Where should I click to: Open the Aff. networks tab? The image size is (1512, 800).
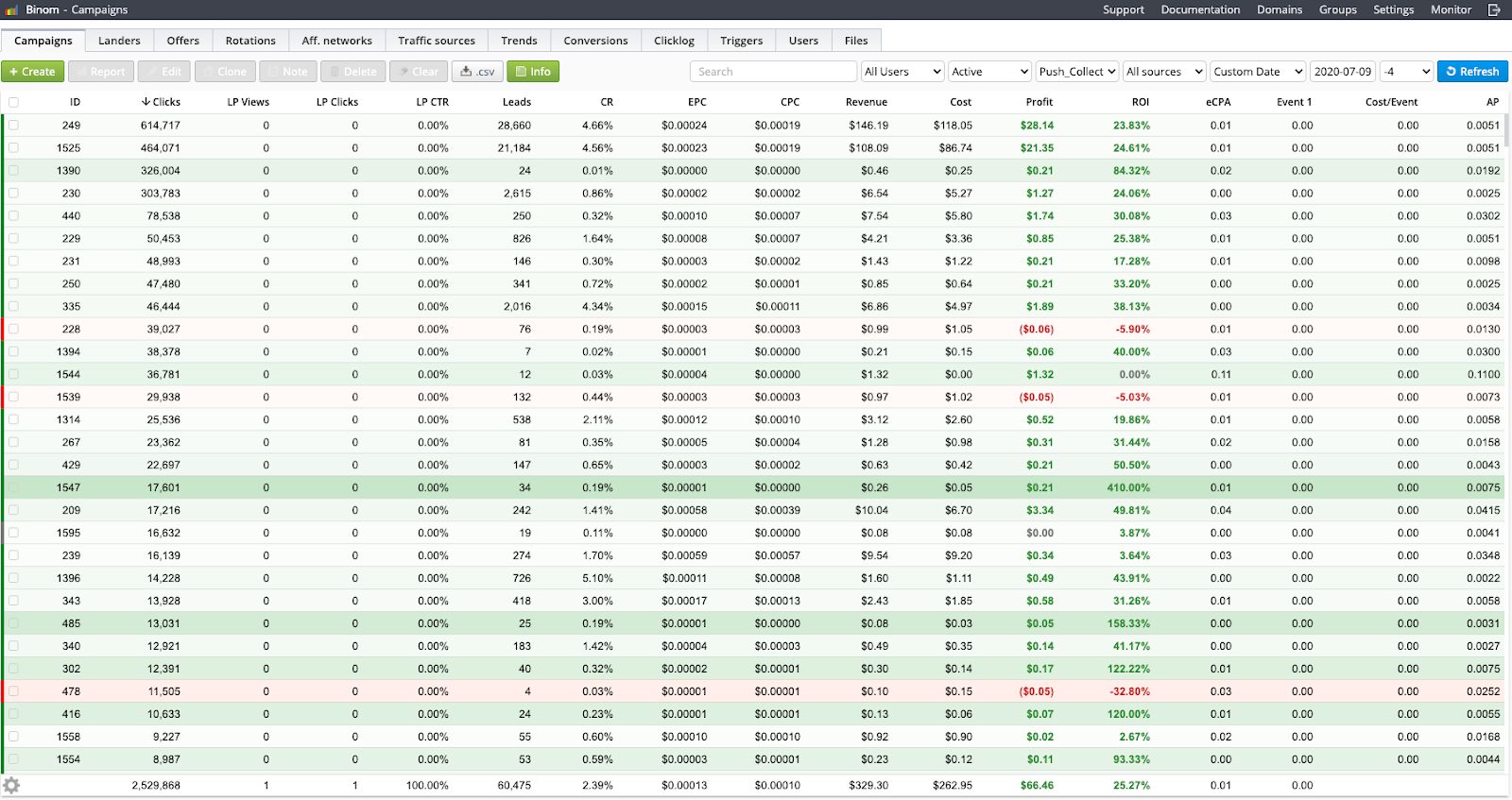(337, 41)
